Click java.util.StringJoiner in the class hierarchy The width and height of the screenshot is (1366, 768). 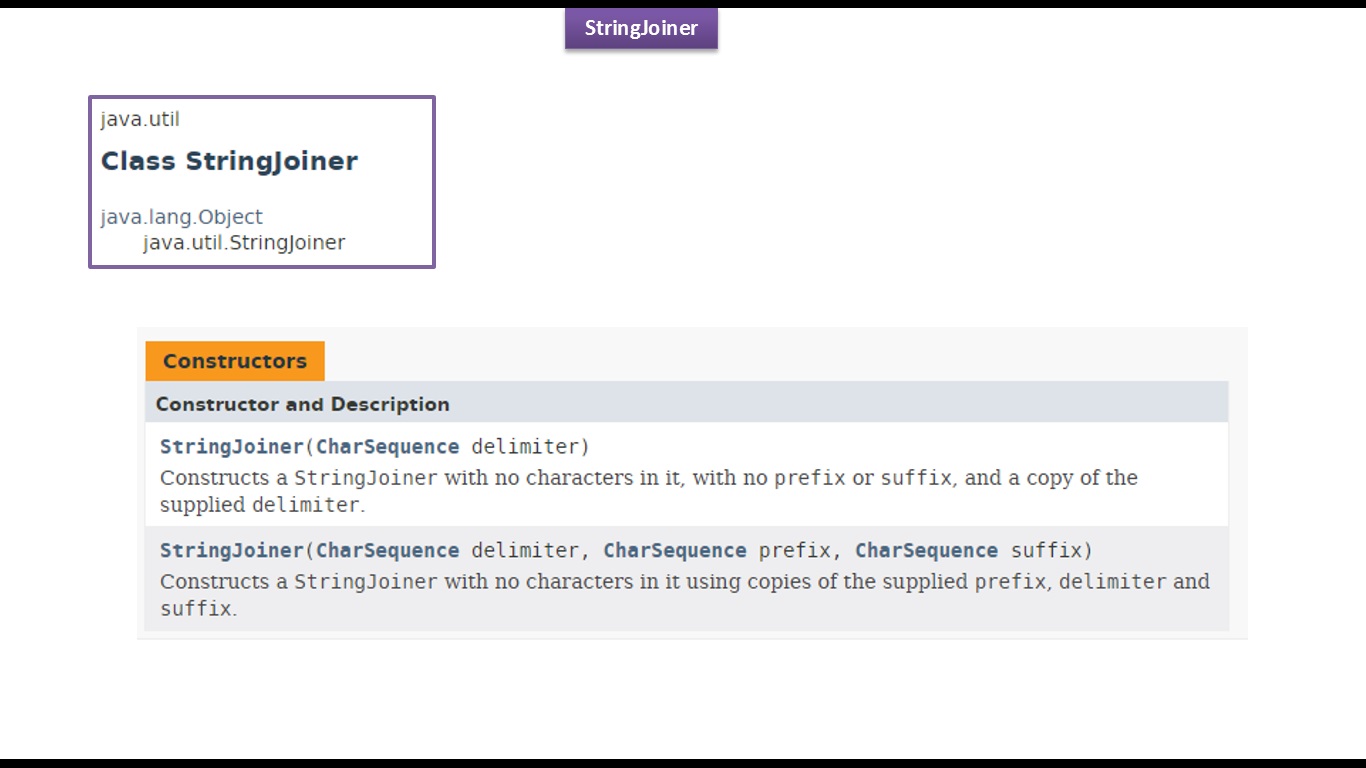(x=244, y=242)
